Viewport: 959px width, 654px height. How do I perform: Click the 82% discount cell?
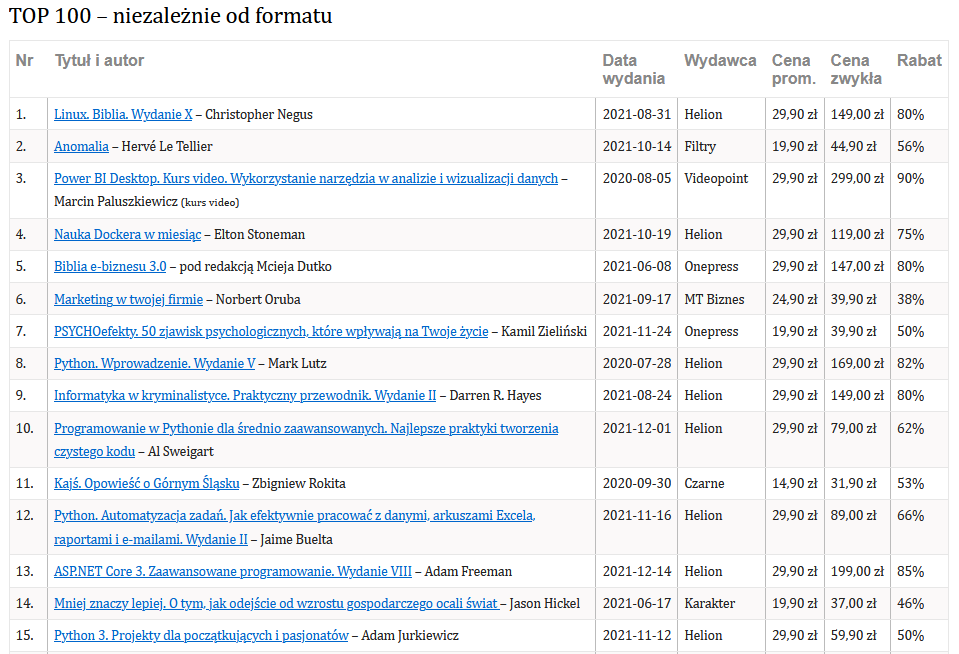[x=910, y=363]
